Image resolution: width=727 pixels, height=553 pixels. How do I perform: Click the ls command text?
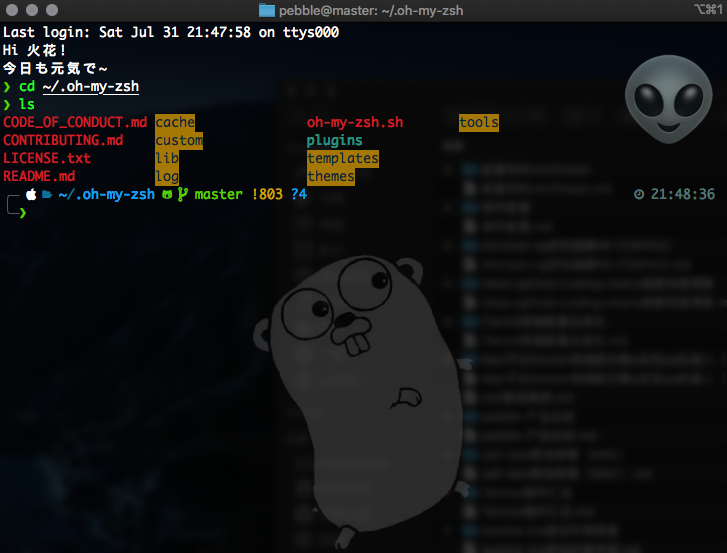[27, 104]
